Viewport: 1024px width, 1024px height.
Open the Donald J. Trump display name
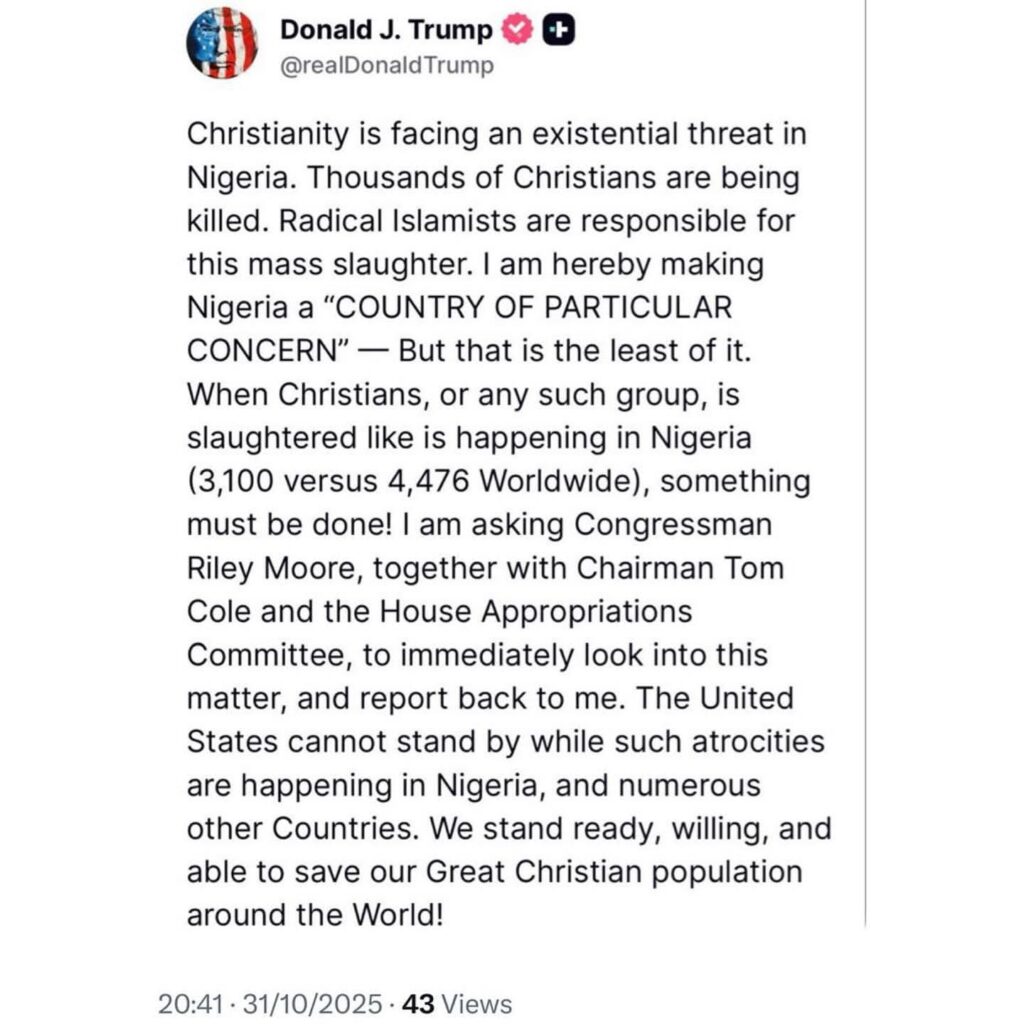click(386, 31)
